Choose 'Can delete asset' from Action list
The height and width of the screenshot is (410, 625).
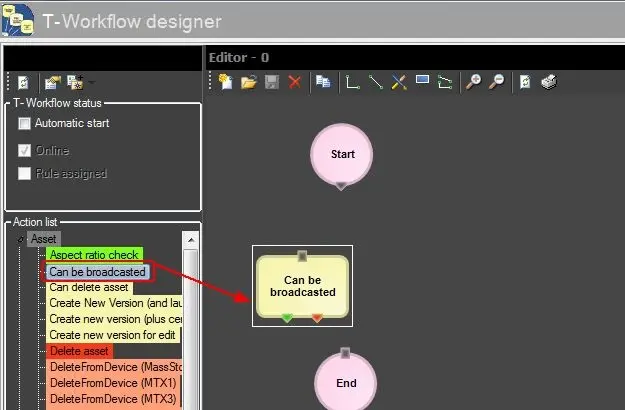tap(90, 287)
